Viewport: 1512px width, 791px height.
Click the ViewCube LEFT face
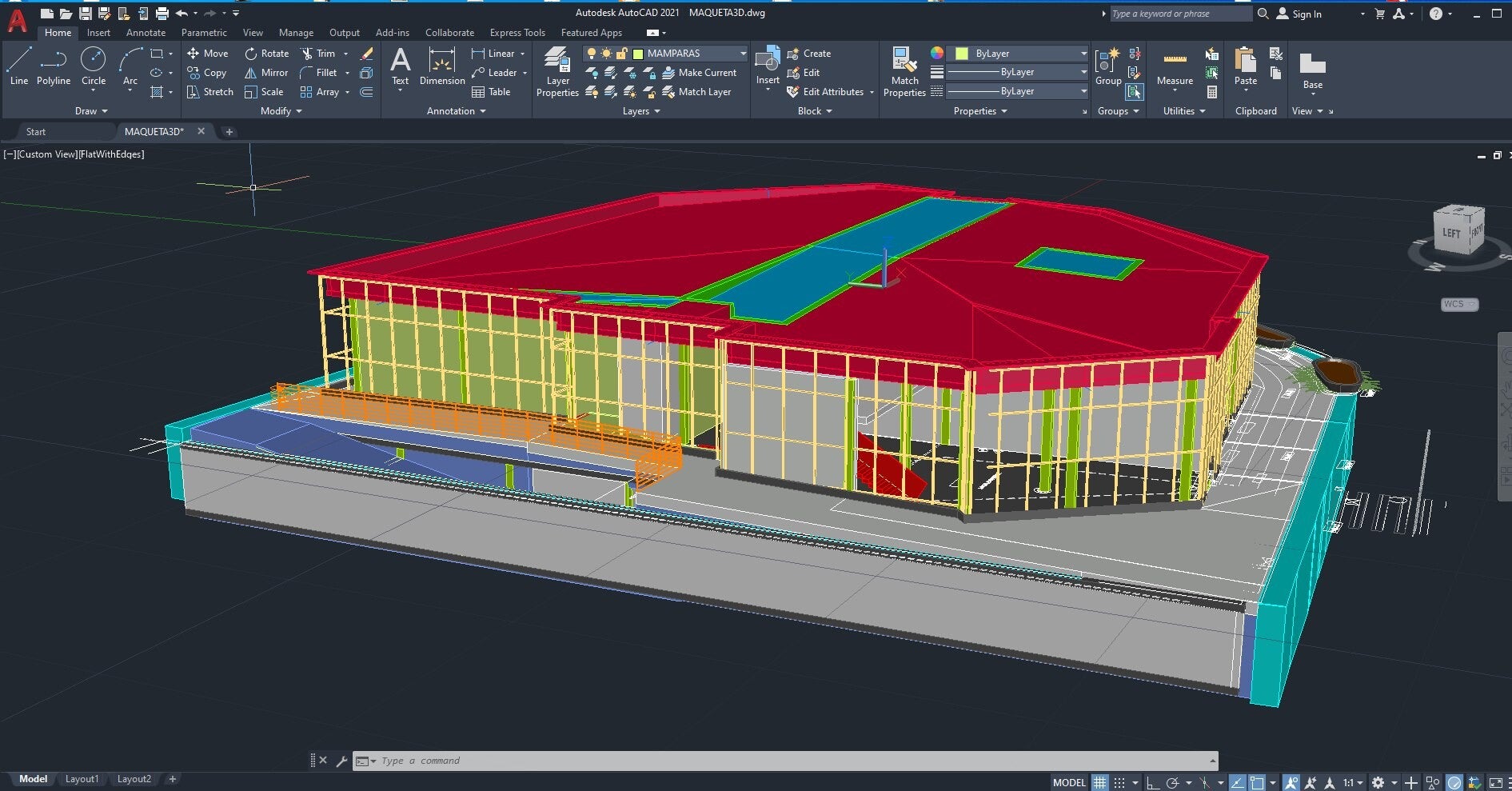coord(1453,233)
